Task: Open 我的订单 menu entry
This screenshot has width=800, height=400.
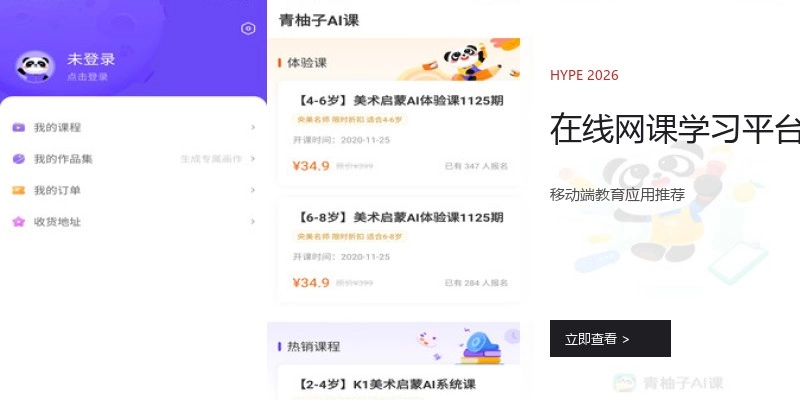Action: [133, 190]
